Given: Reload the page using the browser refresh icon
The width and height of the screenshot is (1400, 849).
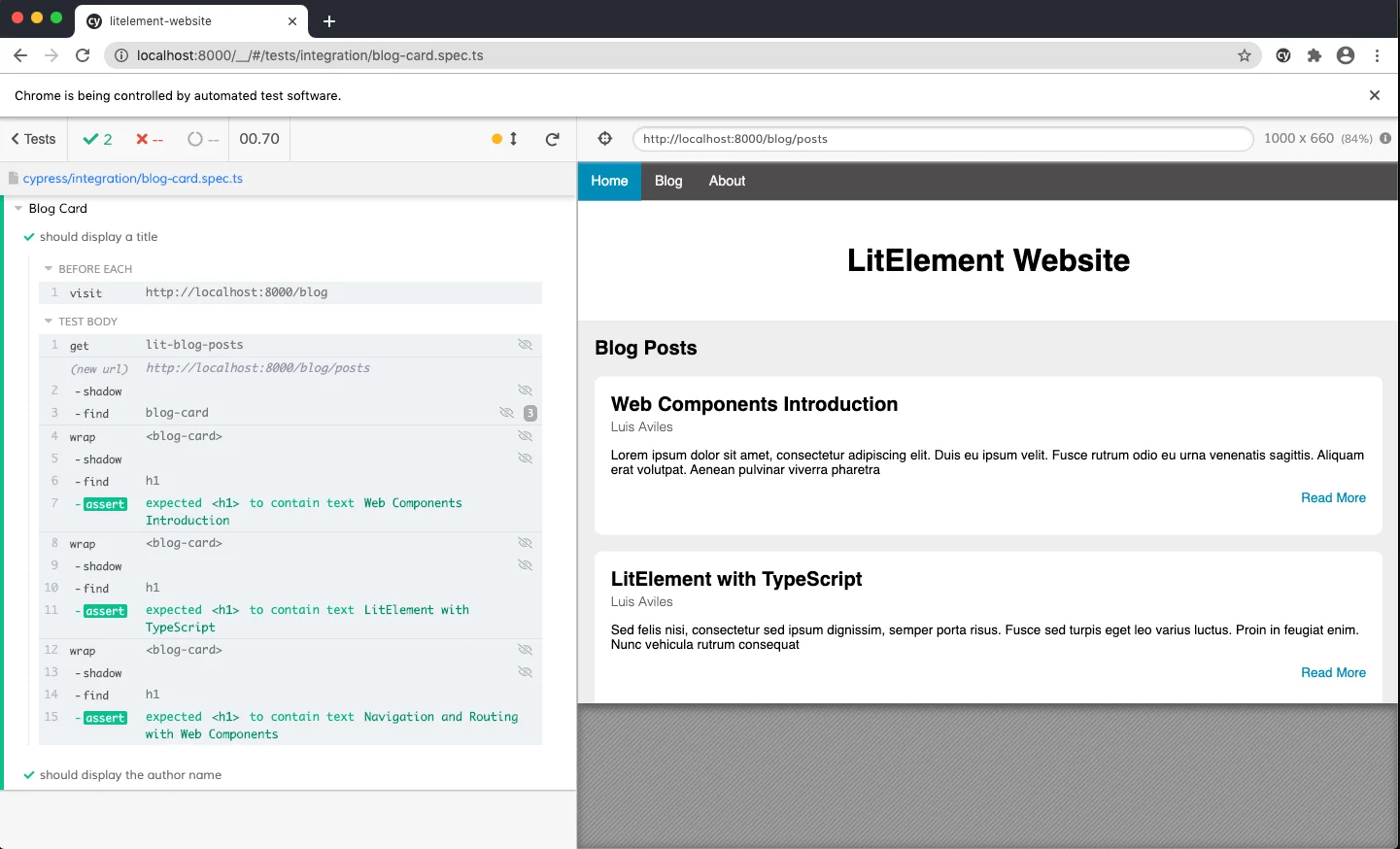Looking at the screenshot, I should click(83, 55).
